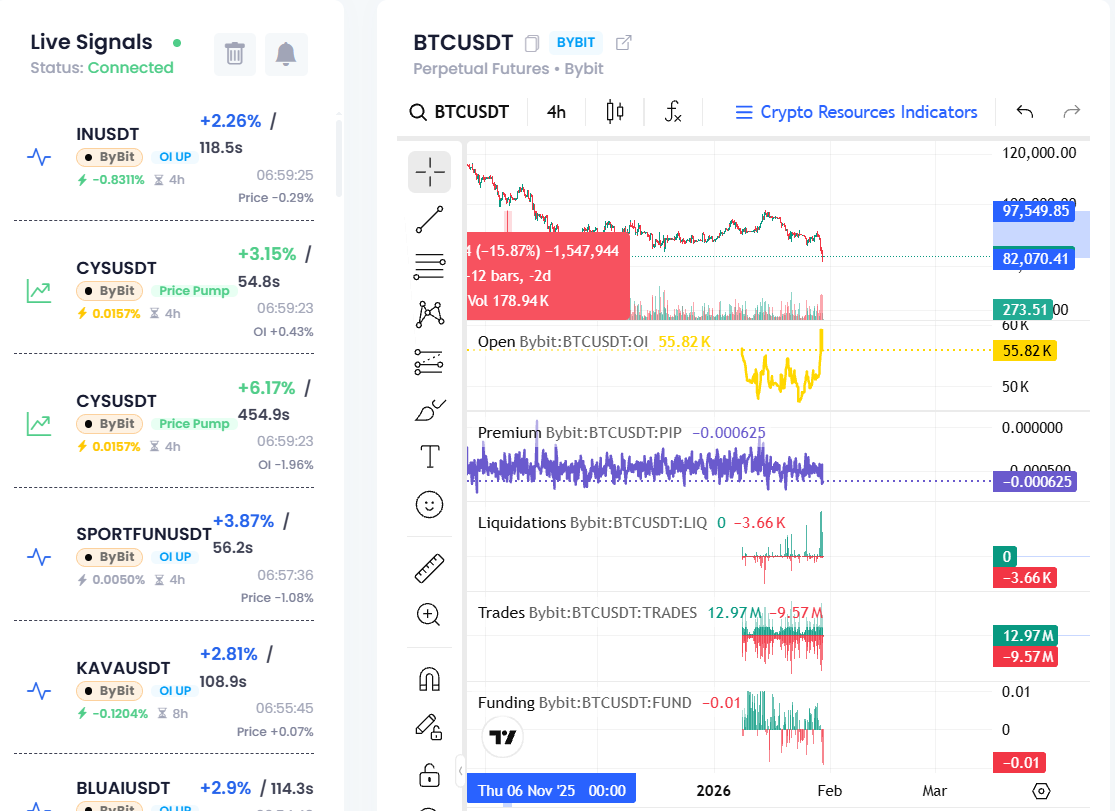The width and height of the screenshot is (1115, 811).
Task: Click the pulse icon beside KAVAUSDT
Action: point(39,691)
